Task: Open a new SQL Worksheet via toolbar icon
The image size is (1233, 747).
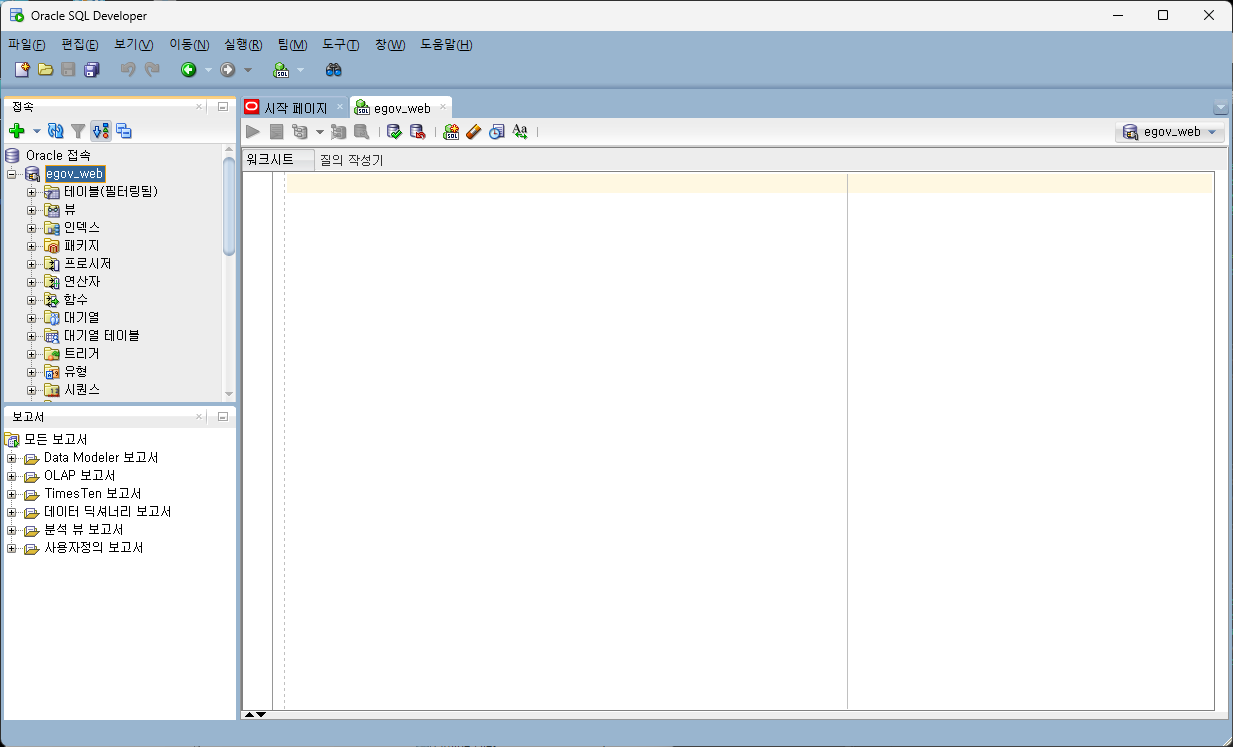Action: pyautogui.click(x=281, y=70)
